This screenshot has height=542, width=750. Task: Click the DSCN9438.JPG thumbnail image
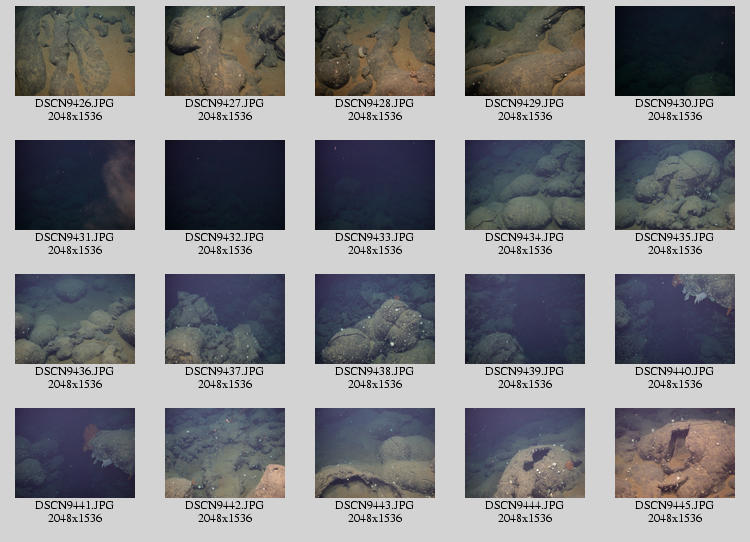[x=375, y=319]
